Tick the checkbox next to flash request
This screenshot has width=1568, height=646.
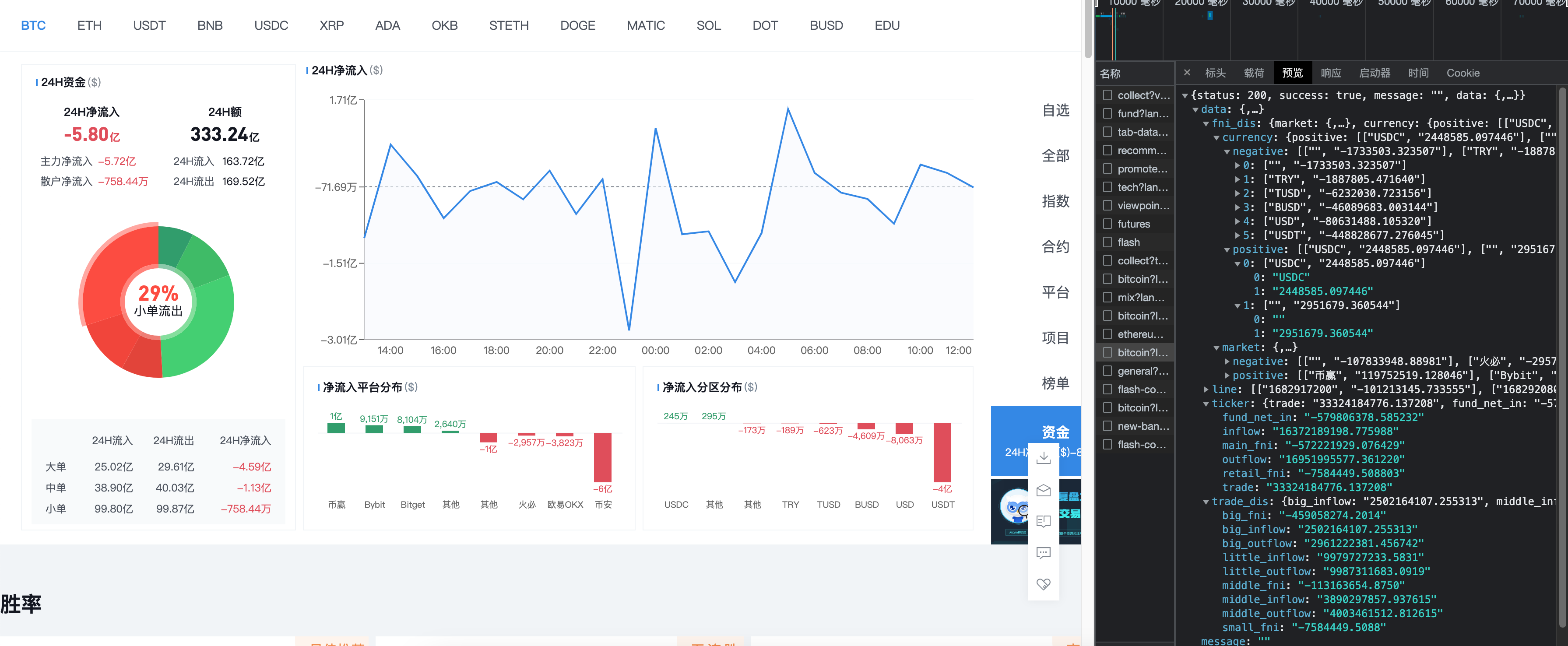[1107, 242]
